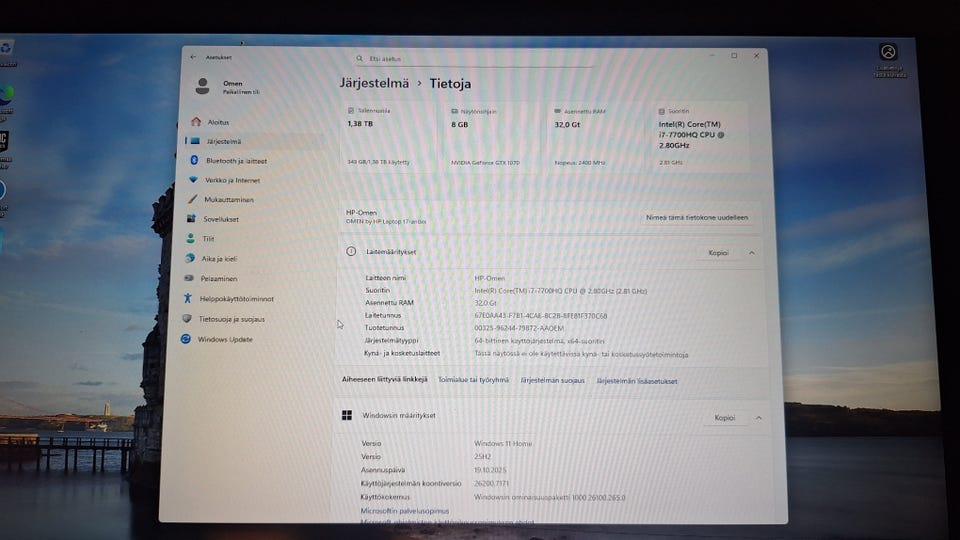Click the accessibility figure icon
Screen dimensions: 960x540
point(187,298)
